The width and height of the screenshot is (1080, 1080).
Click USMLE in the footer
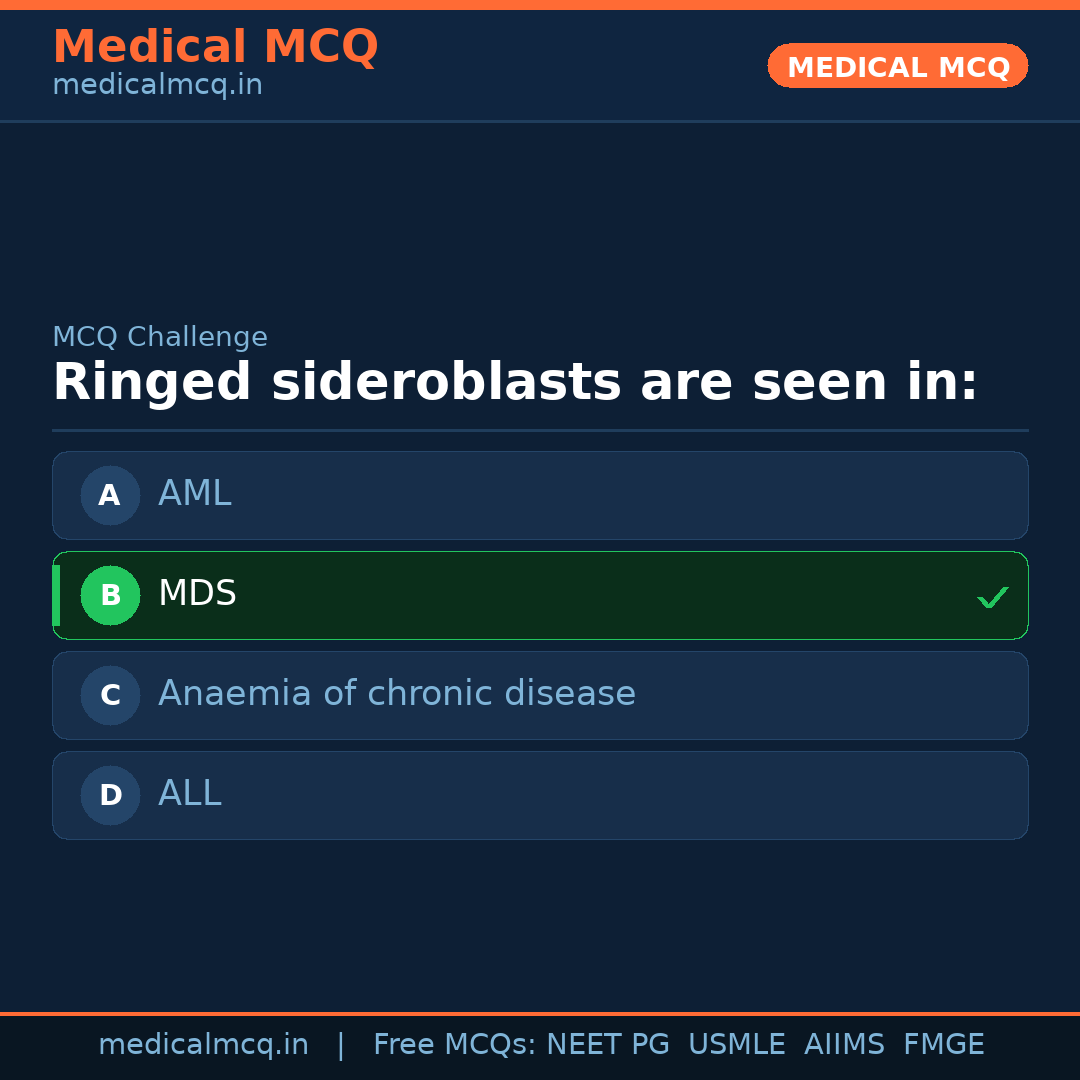coord(736,1045)
